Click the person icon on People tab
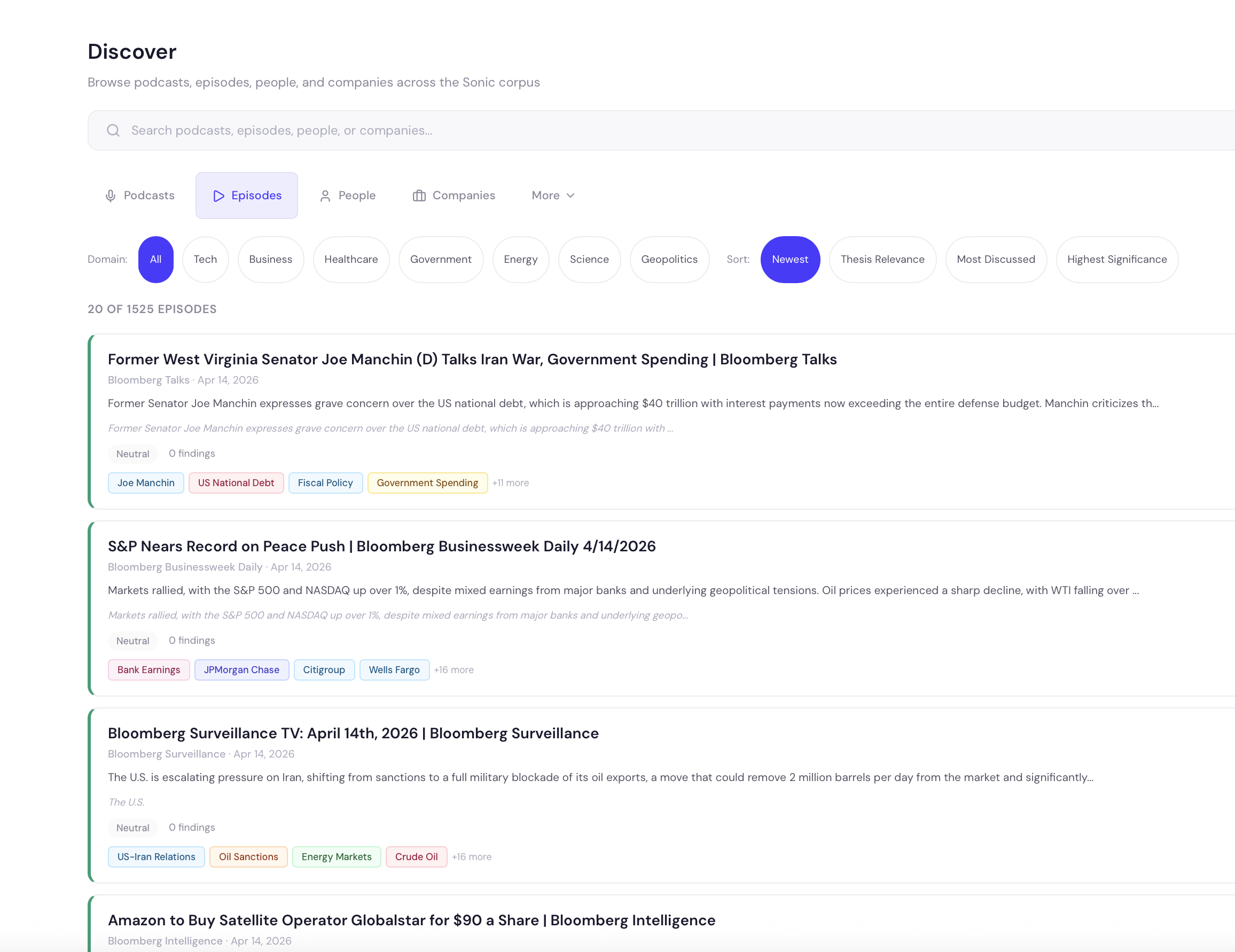 [325, 196]
